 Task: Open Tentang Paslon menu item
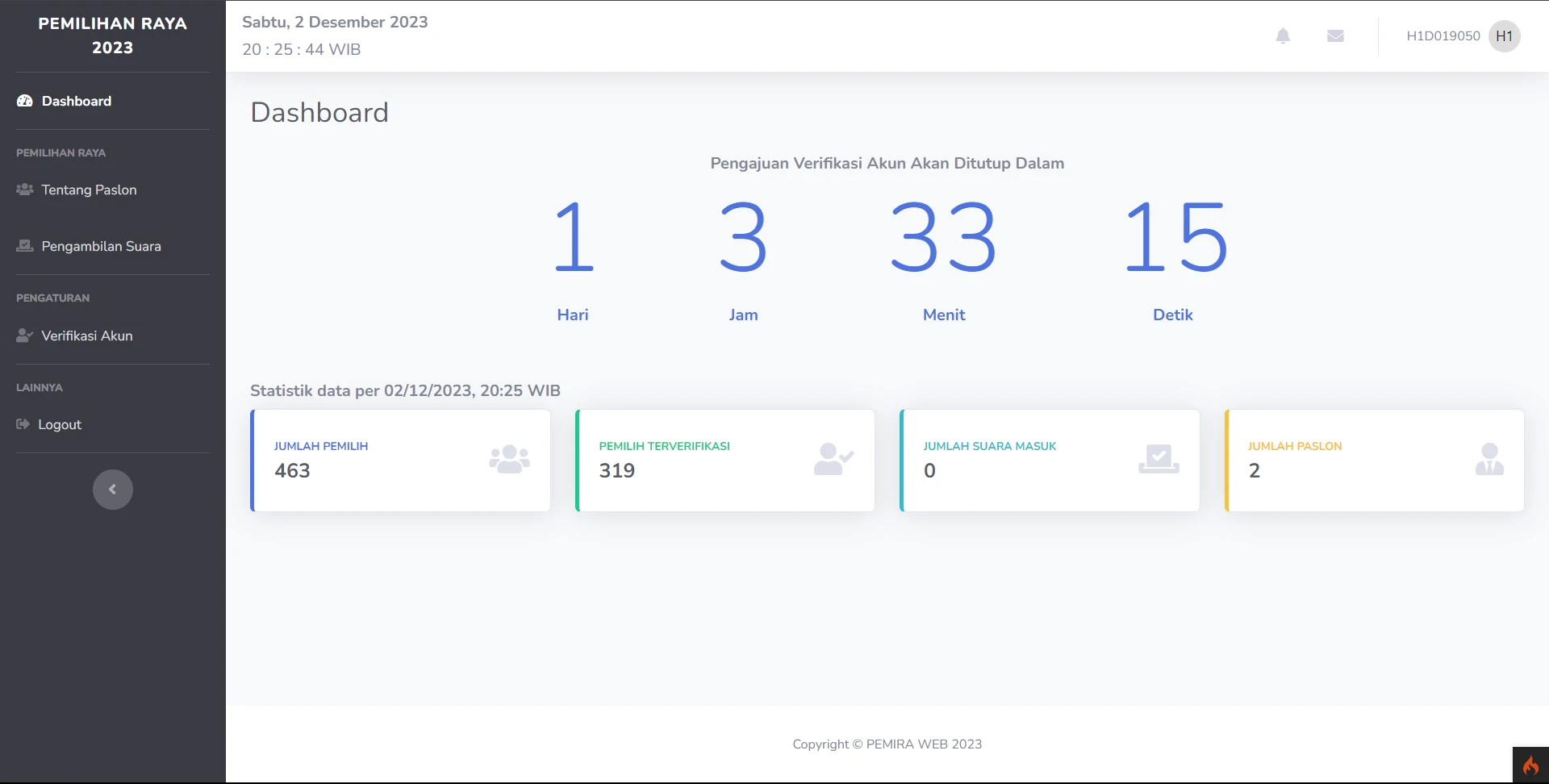[89, 190]
